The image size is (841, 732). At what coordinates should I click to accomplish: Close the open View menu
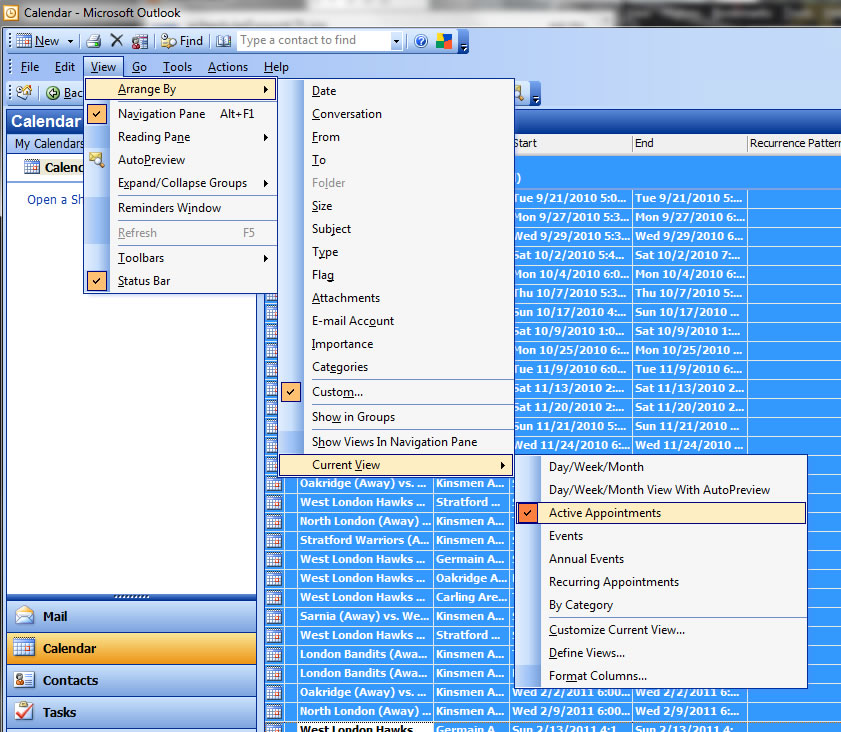(103, 67)
